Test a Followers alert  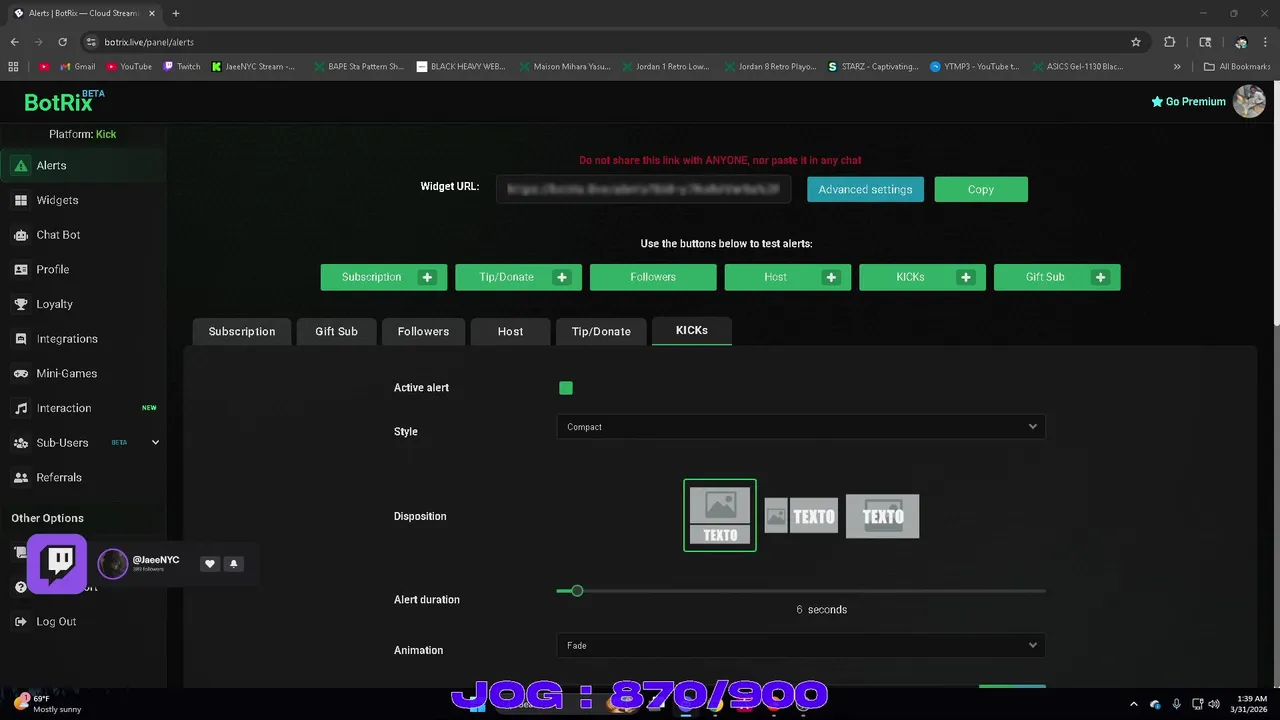(653, 277)
